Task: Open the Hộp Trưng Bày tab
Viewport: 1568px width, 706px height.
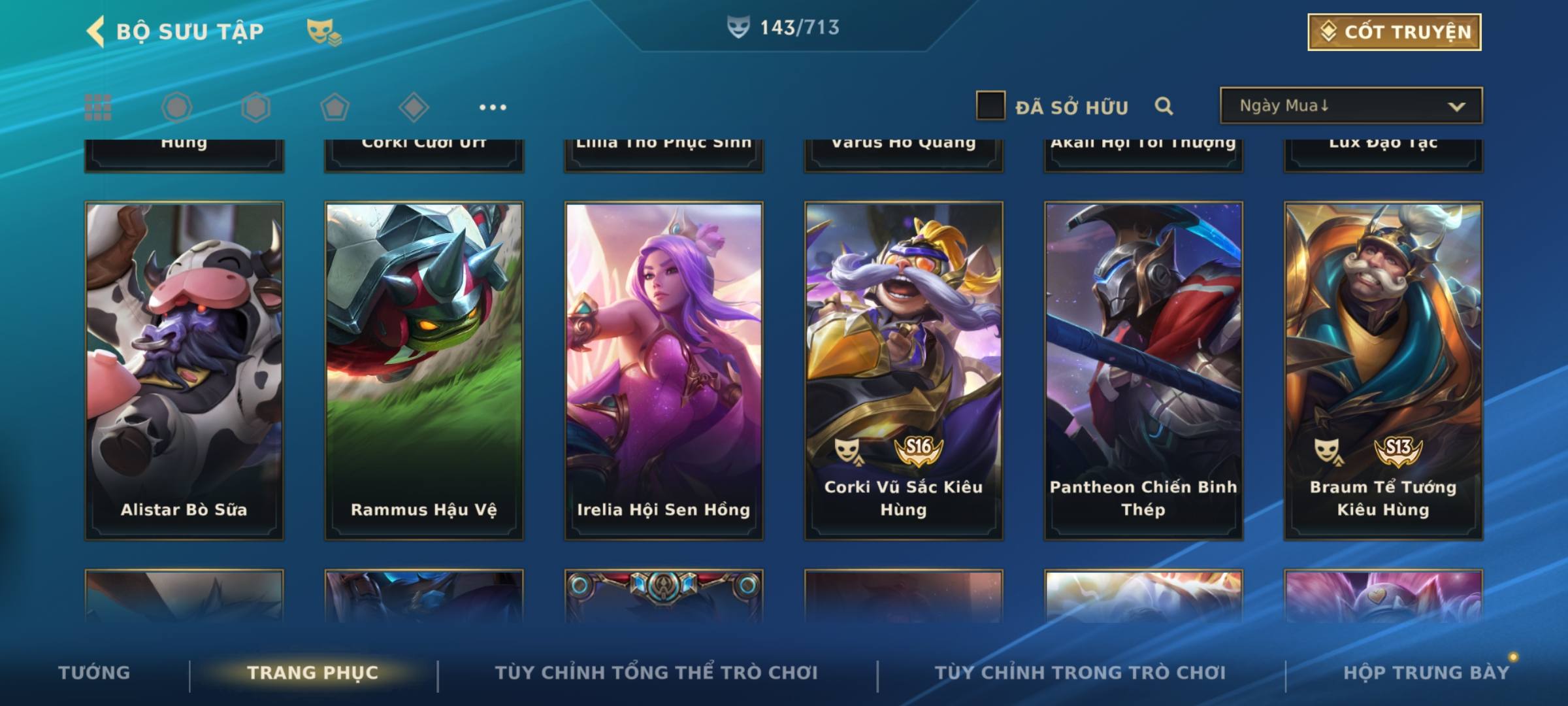Action: (x=1426, y=672)
